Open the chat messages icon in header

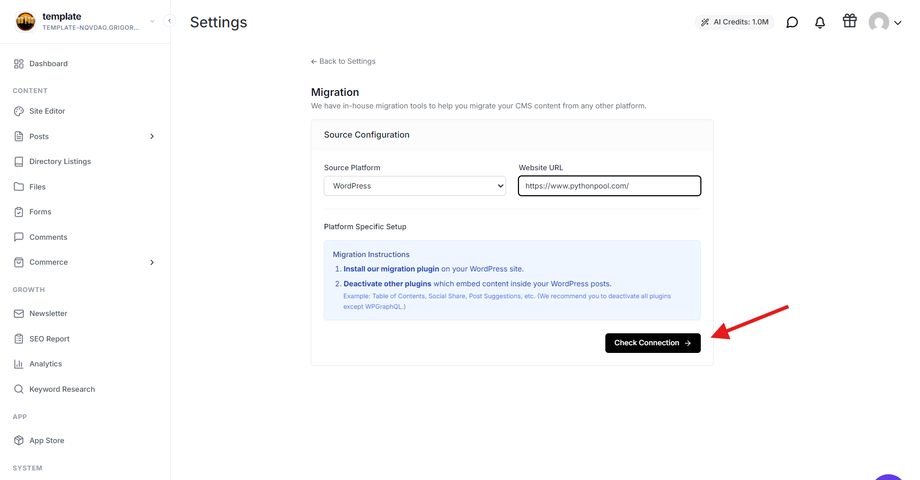click(792, 22)
